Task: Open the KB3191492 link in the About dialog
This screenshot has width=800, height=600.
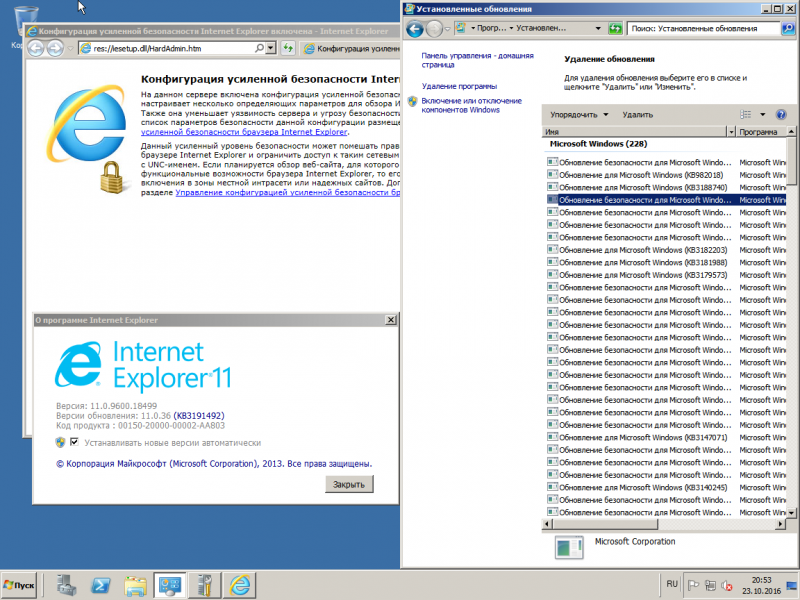Action: click(199, 416)
